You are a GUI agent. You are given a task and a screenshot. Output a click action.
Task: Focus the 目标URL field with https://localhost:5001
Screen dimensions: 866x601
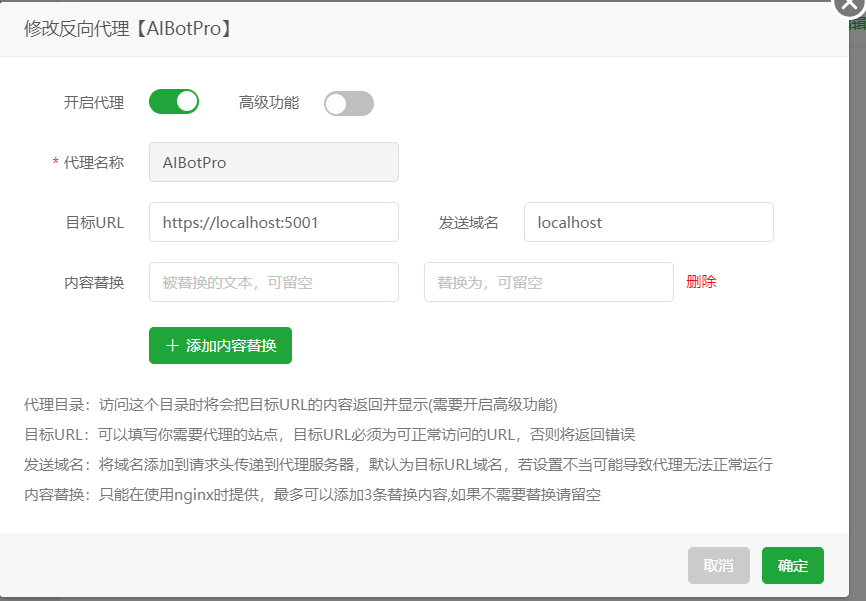273,222
